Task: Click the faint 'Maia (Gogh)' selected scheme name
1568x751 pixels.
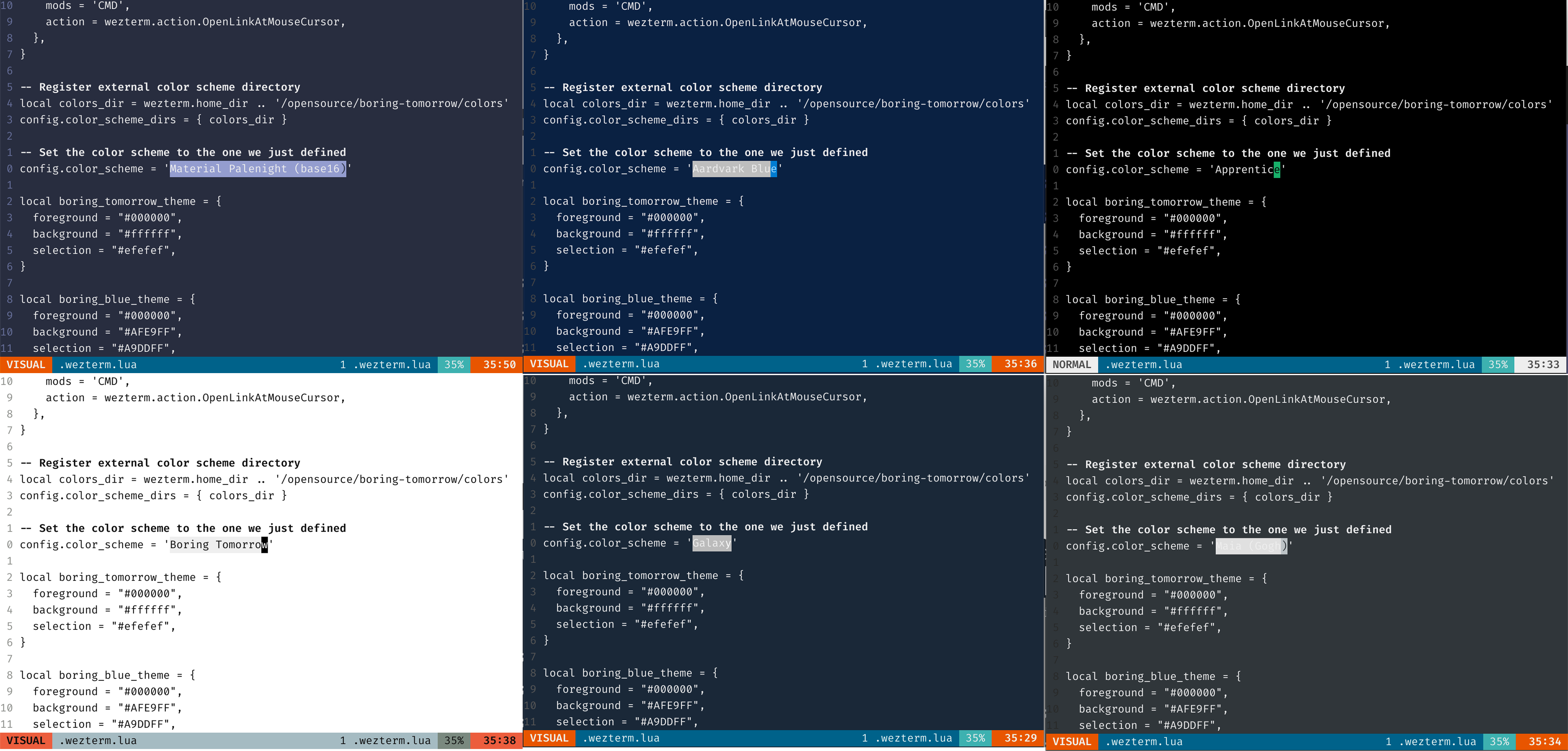Action: (1251, 546)
